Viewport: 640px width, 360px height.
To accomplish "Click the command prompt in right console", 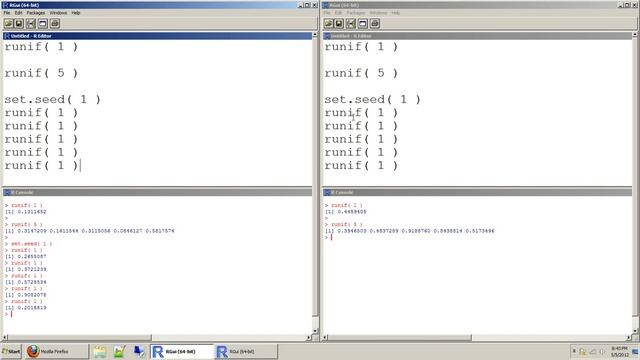I will (x=328, y=238).
